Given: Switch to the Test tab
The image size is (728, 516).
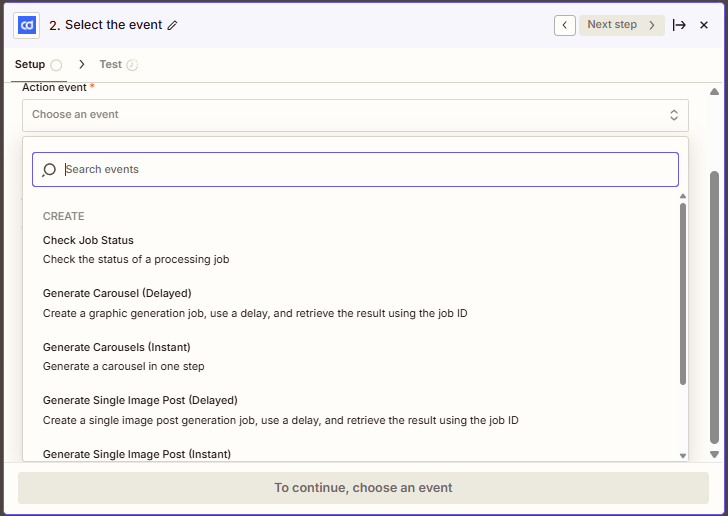Looking at the screenshot, I should [110, 65].
